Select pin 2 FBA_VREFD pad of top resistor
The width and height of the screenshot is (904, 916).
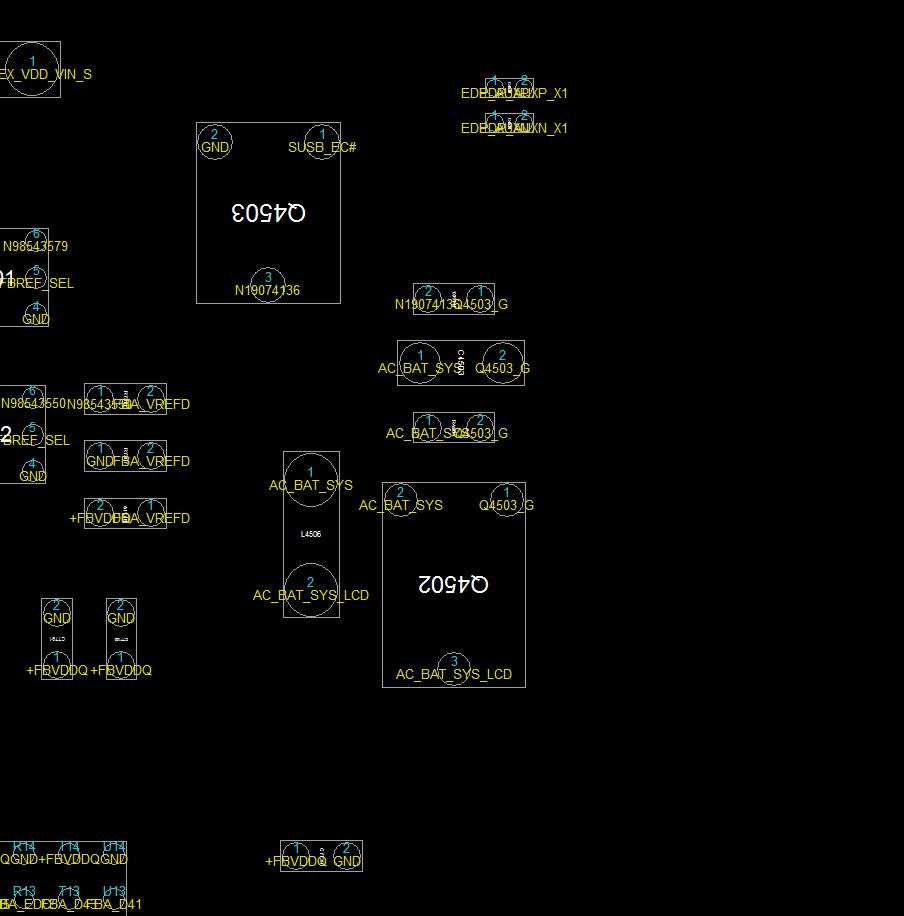coord(151,399)
